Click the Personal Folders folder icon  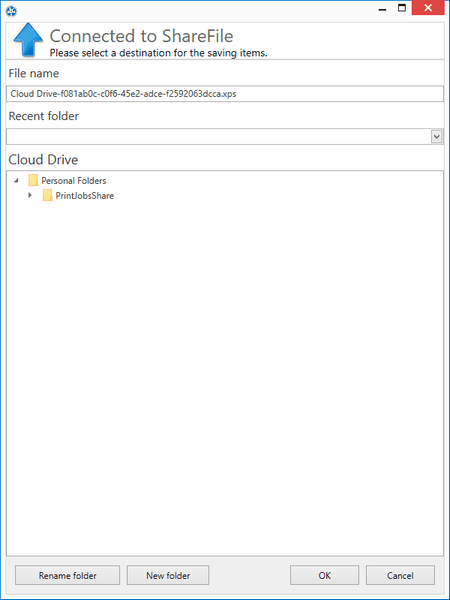tap(33, 180)
